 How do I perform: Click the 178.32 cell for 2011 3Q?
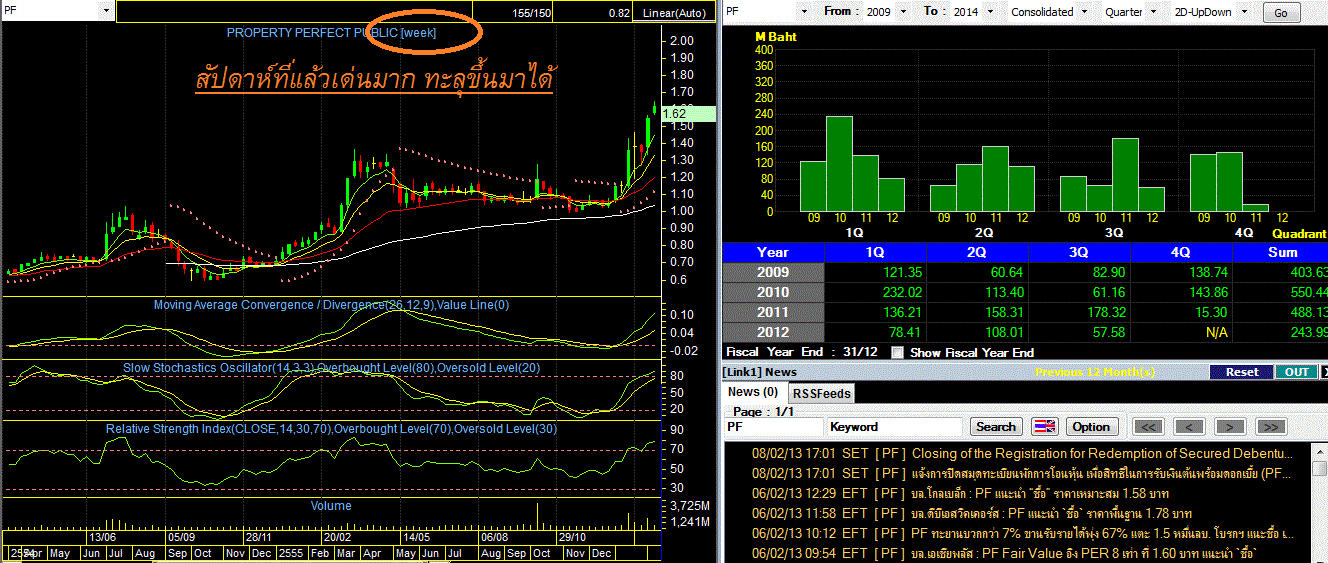[1079, 312]
